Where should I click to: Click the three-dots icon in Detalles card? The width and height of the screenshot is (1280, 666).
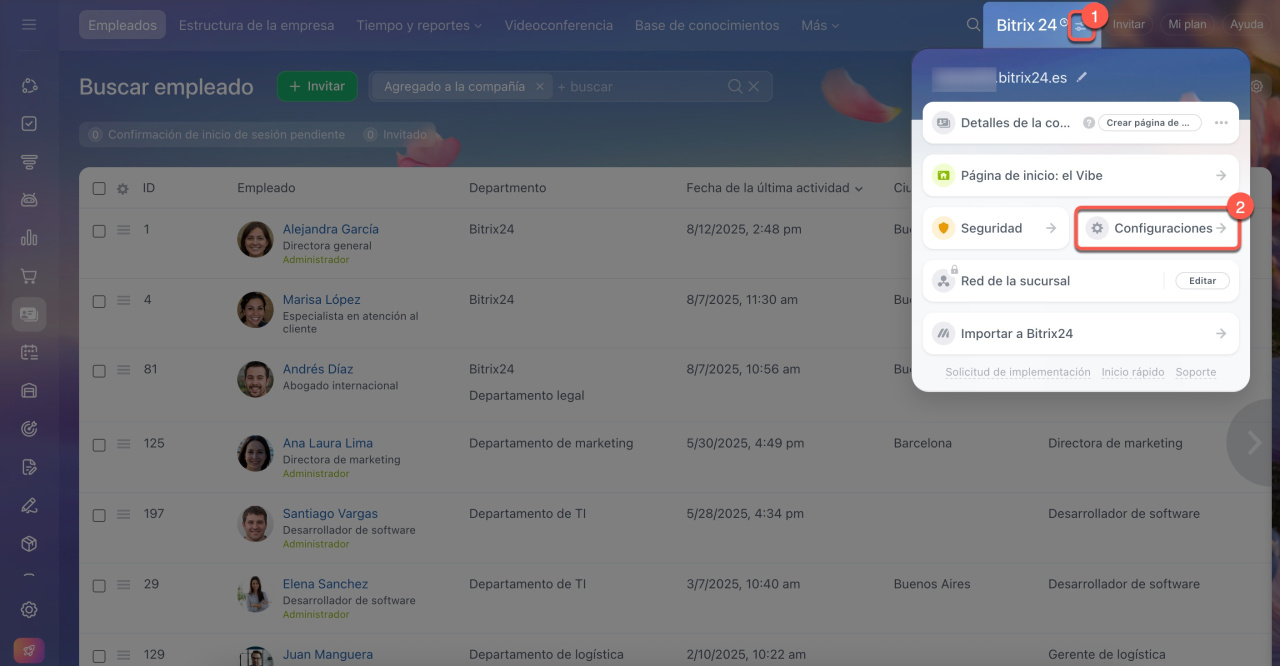1221,123
